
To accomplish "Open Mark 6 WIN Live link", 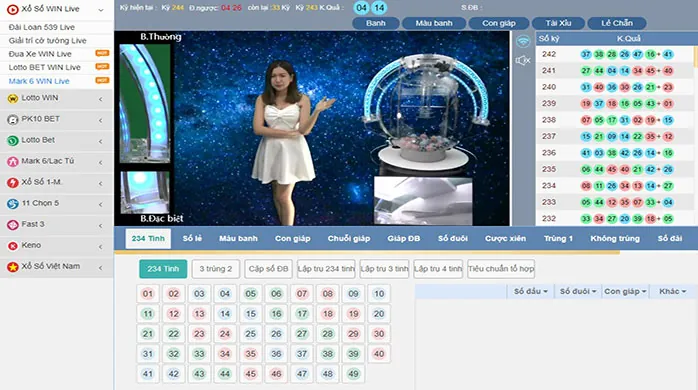I will coord(39,81).
